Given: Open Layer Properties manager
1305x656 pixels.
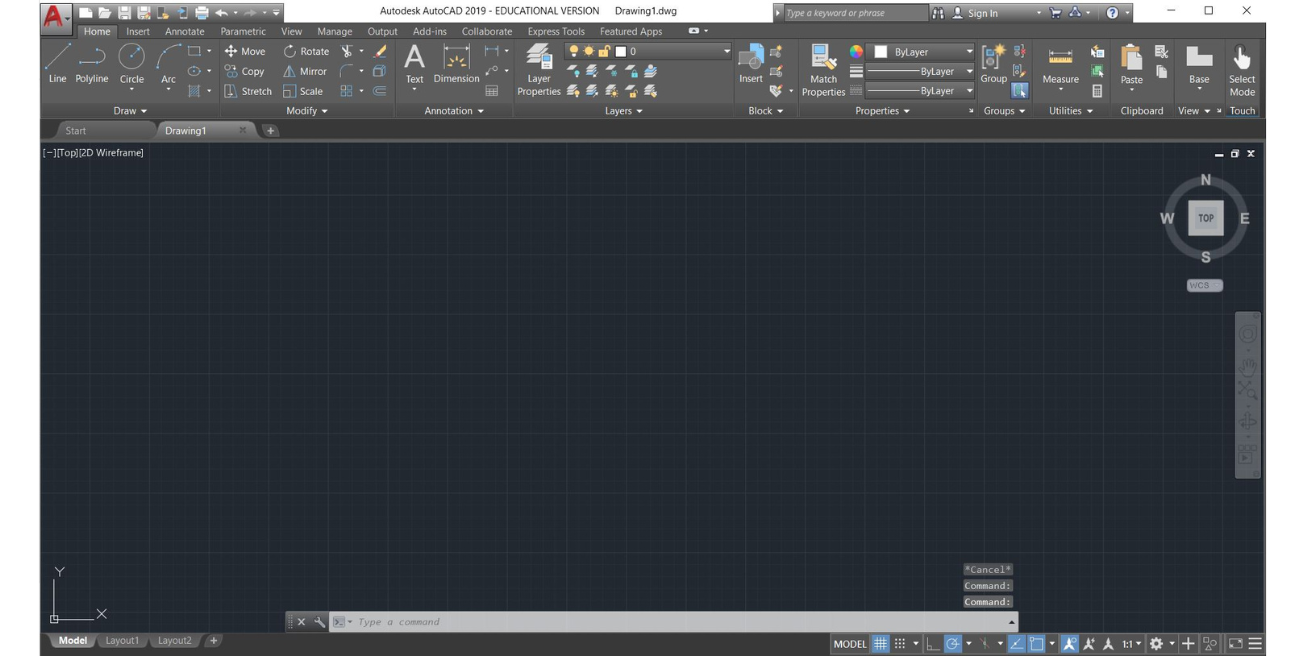Looking at the screenshot, I should pos(539,70).
